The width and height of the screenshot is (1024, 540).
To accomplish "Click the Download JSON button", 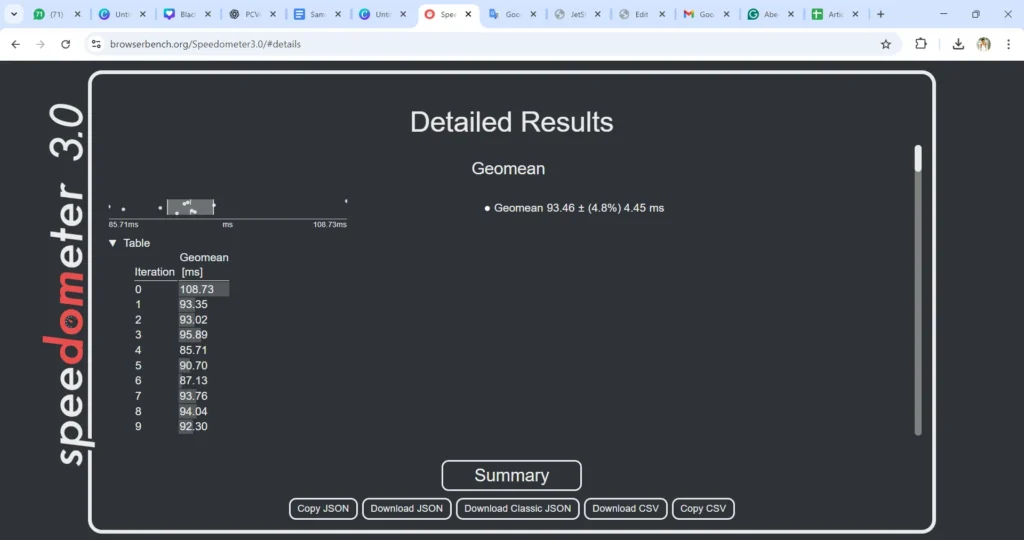I will click(407, 509).
